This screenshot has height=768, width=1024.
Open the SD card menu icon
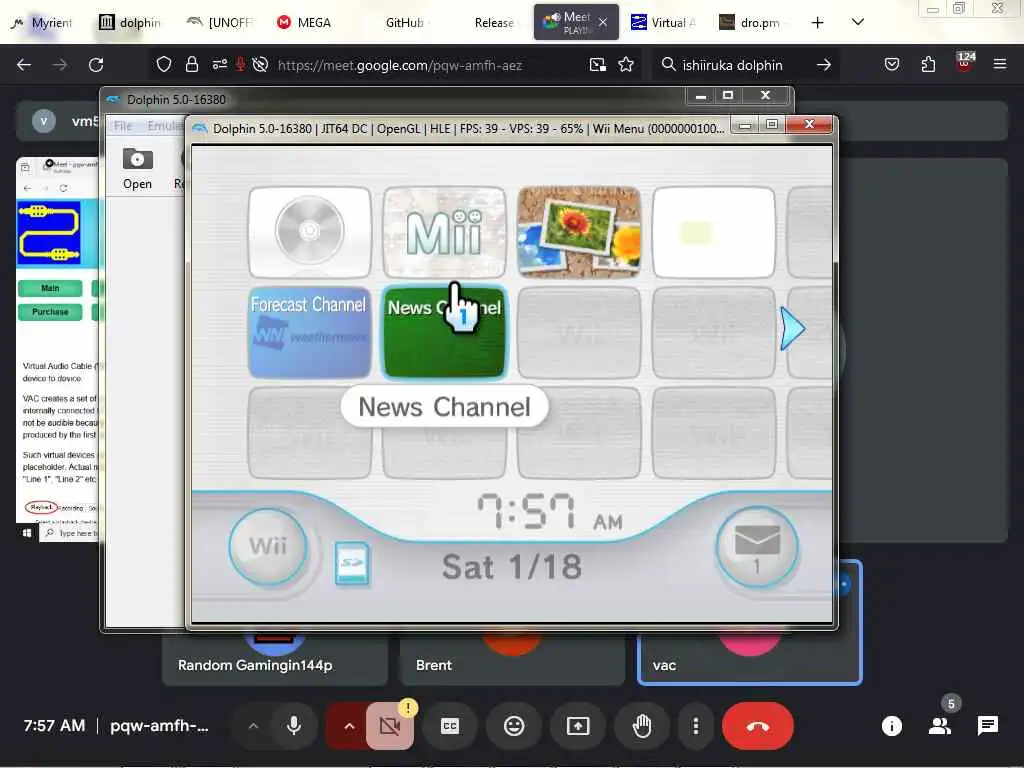(352, 563)
